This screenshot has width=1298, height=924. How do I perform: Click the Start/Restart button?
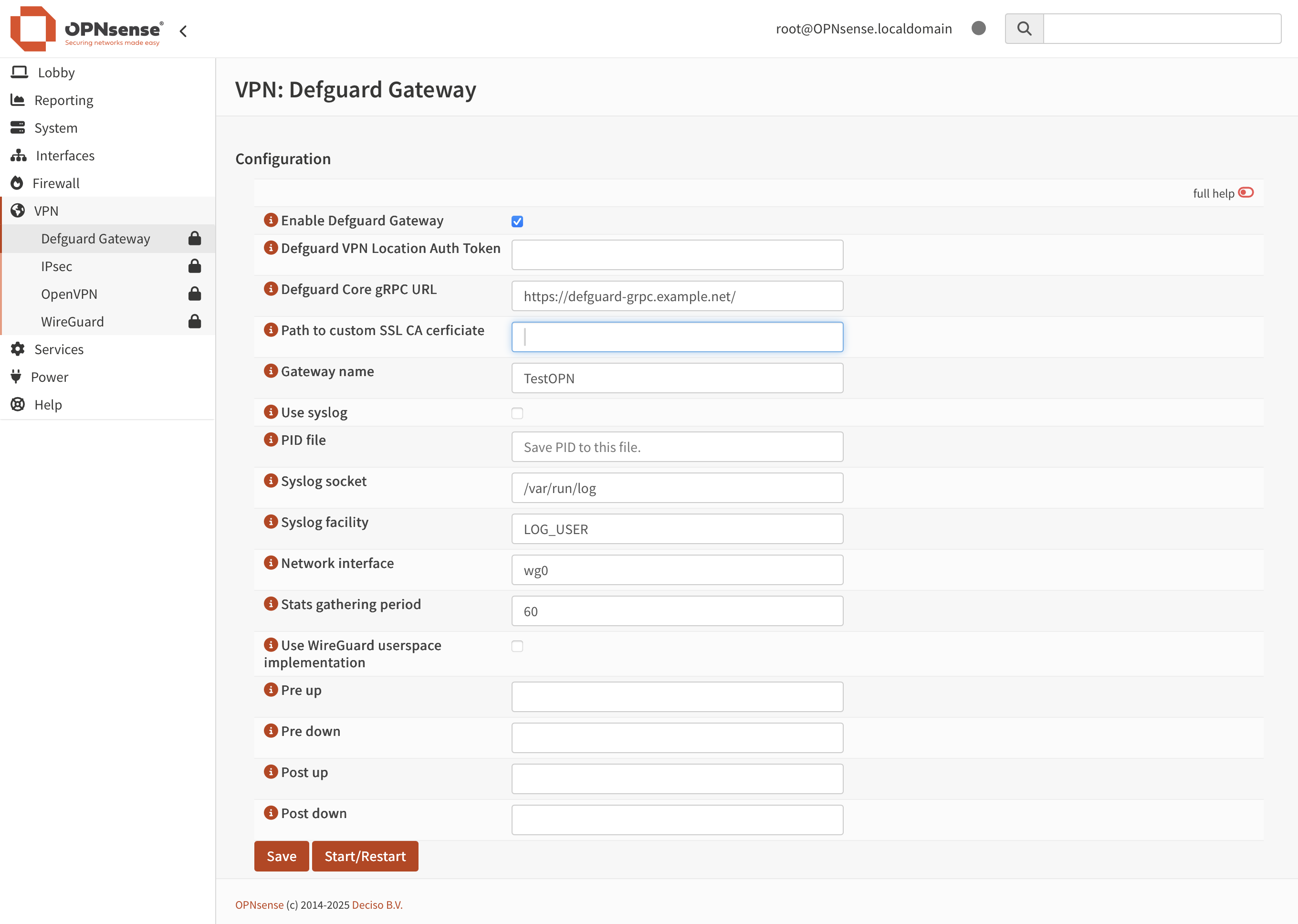pyautogui.click(x=365, y=856)
